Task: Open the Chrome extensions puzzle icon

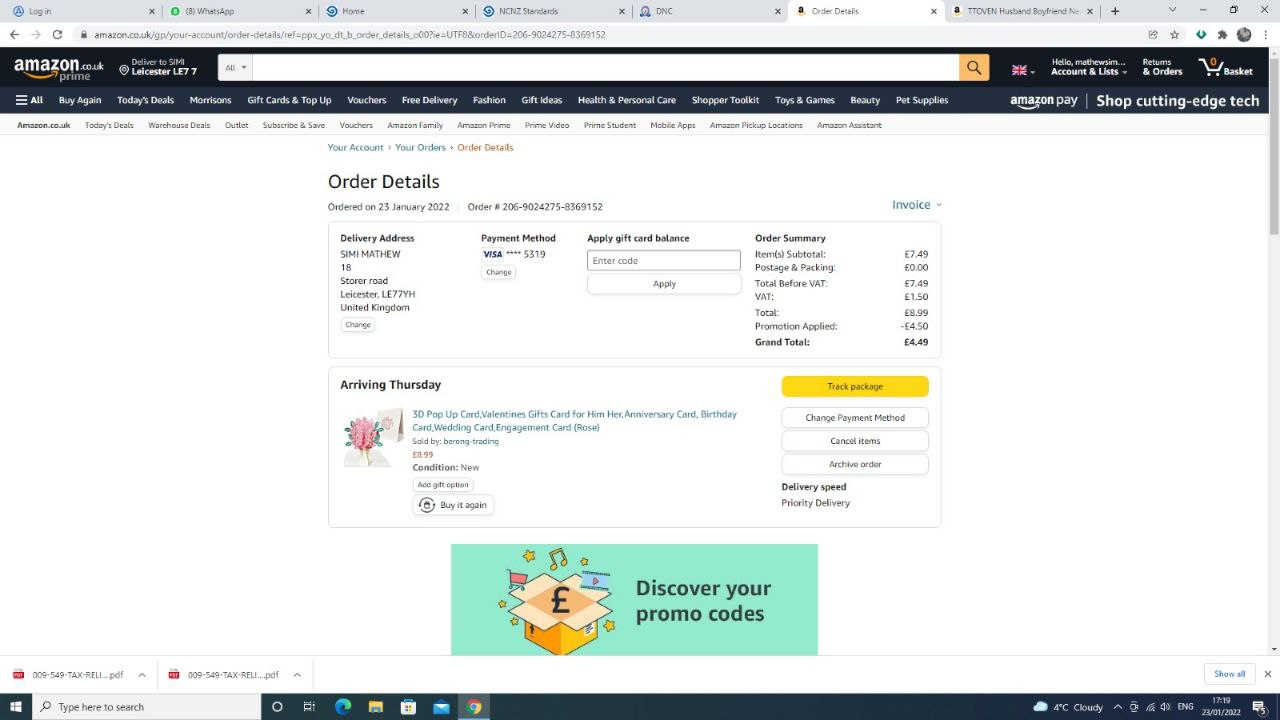Action: pos(1222,34)
